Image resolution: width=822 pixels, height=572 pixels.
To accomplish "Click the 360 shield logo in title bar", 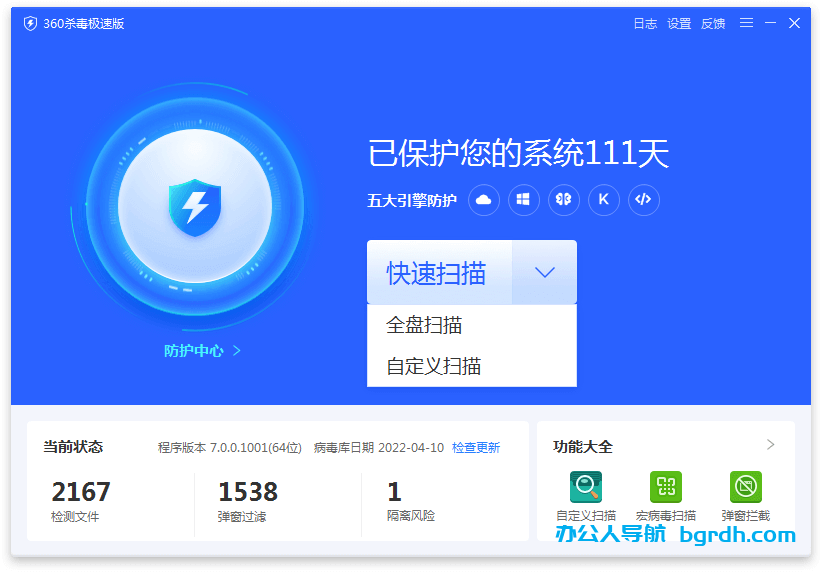I will [30, 24].
